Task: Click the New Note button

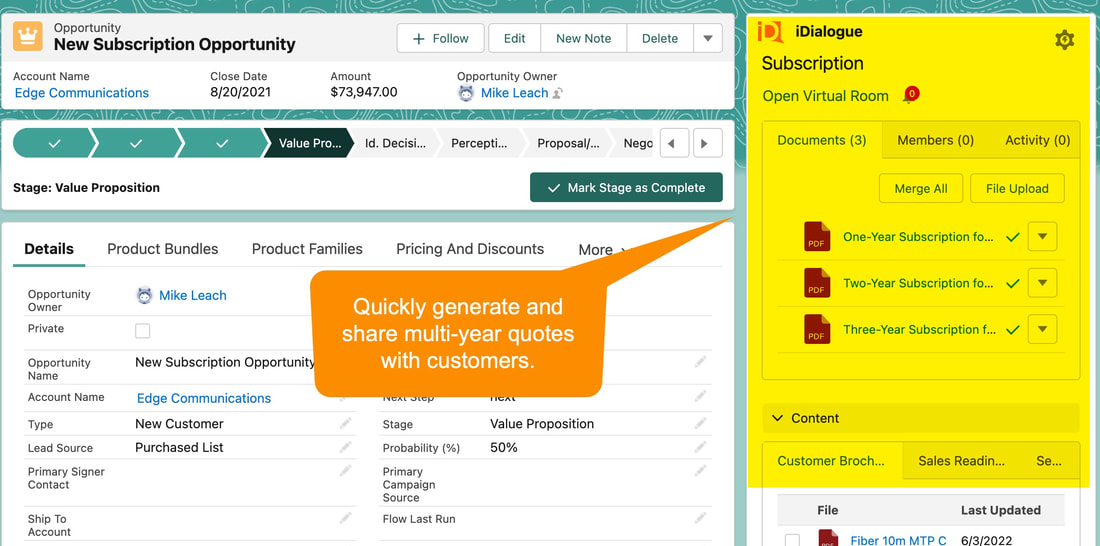Action: point(584,39)
